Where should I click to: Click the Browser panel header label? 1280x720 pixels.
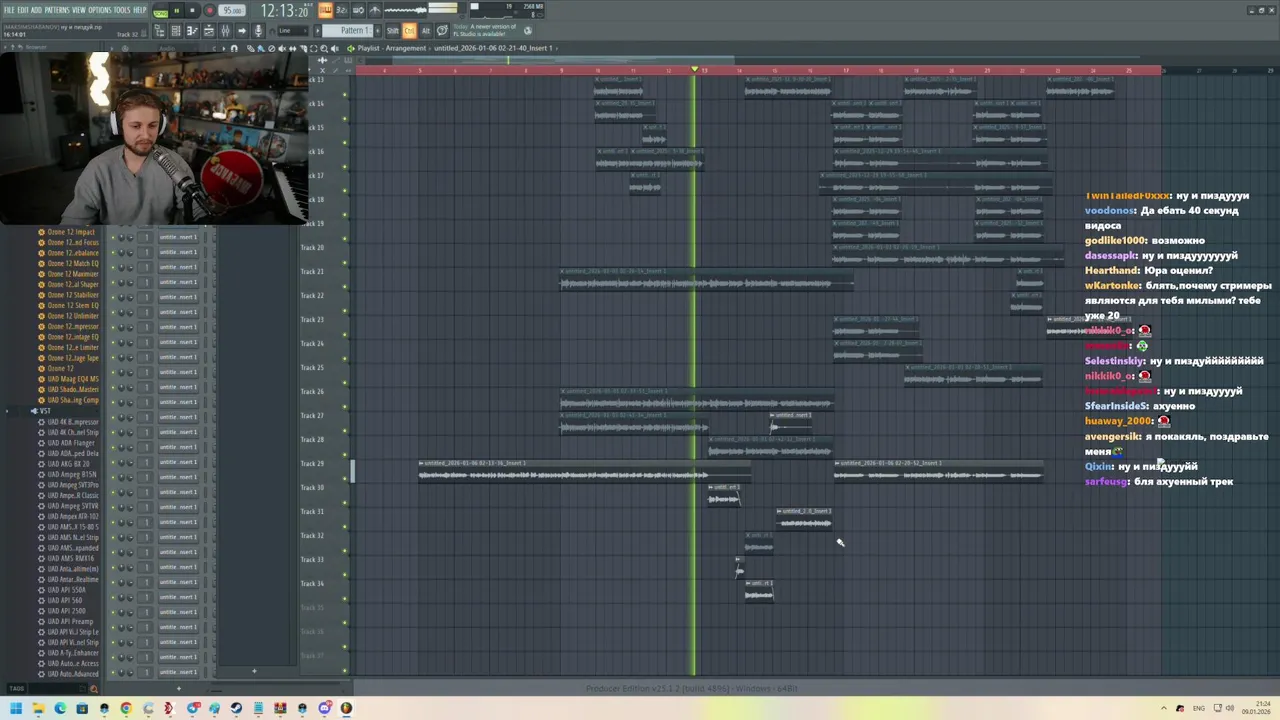point(36,47)
